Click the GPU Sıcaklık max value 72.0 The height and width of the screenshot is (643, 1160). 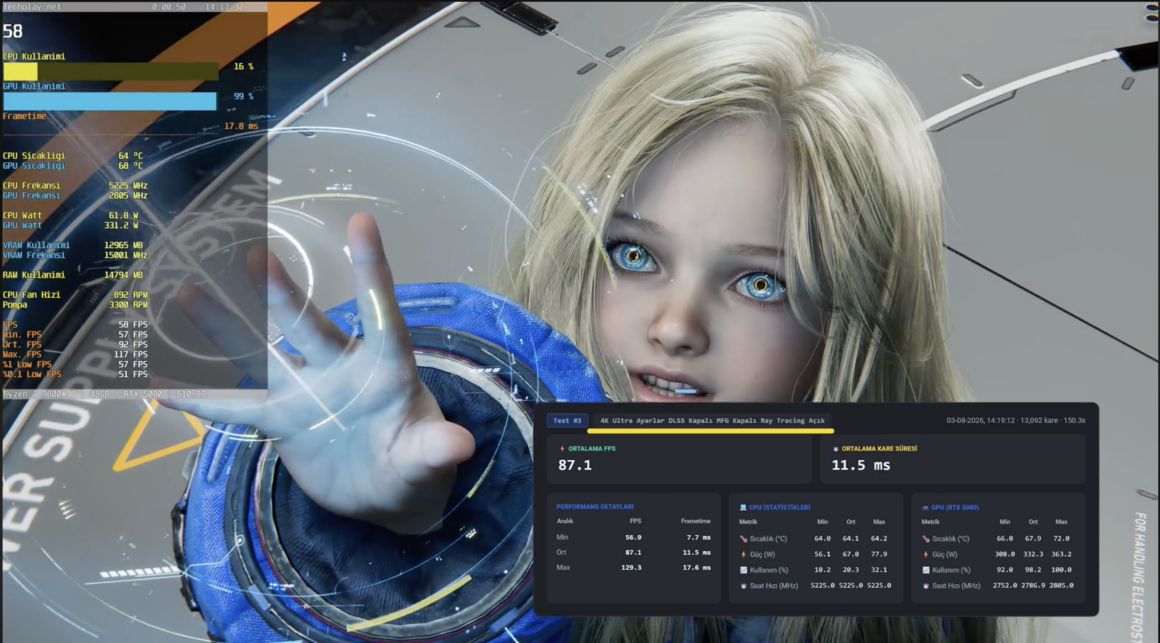(1061, 539)
